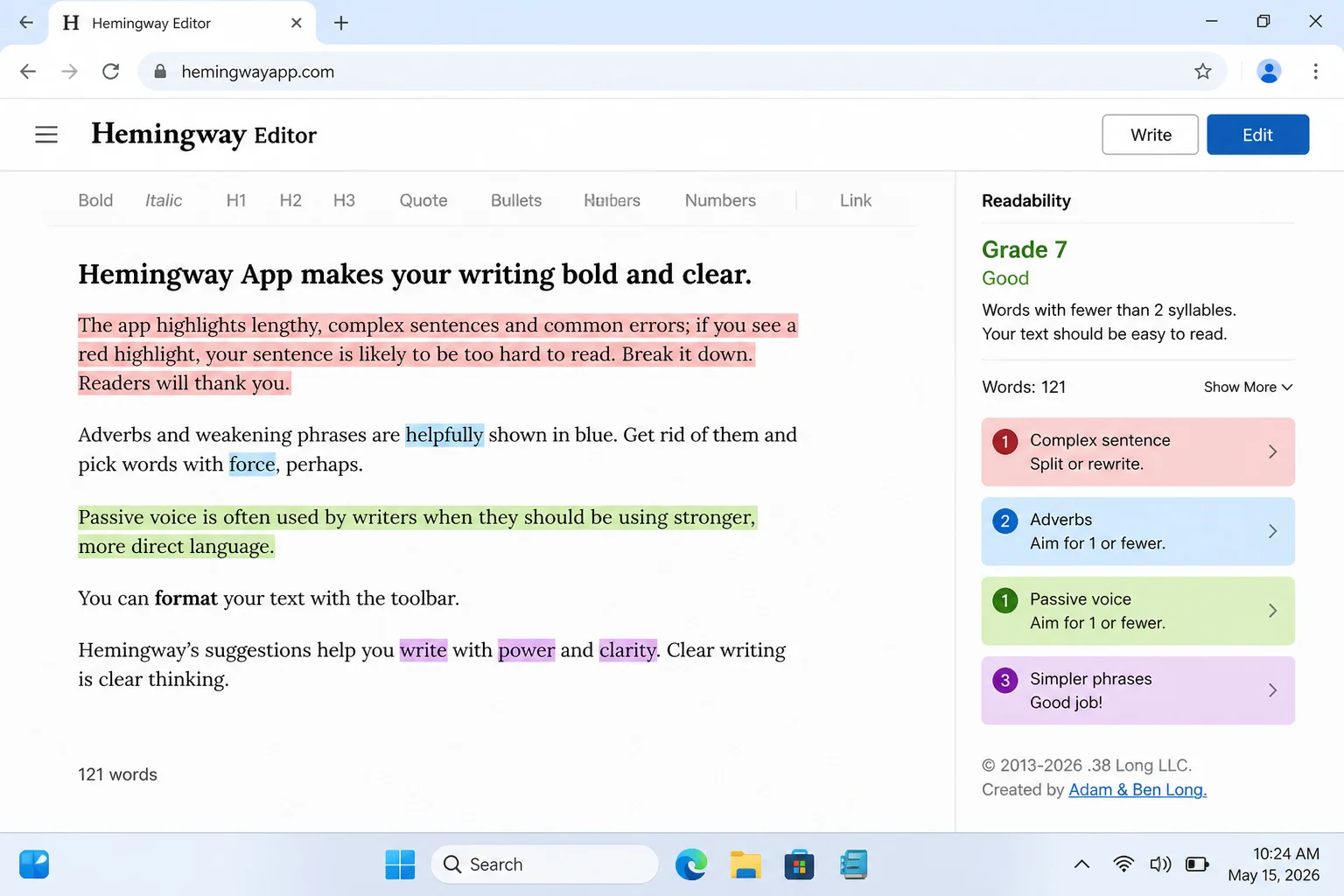1344x896 pixels.
Task: Close the Hemingway Editor tab
Action: click(x=297, y=23)
